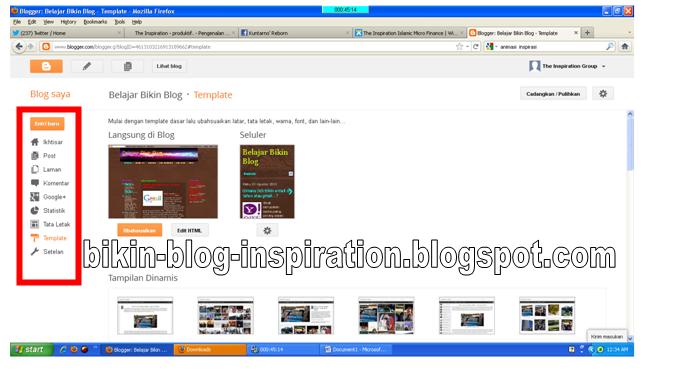Select Tata Letak in the sidebar
Image resolution: width=683 pixels, height=388 pixels.
pos(50,224)
